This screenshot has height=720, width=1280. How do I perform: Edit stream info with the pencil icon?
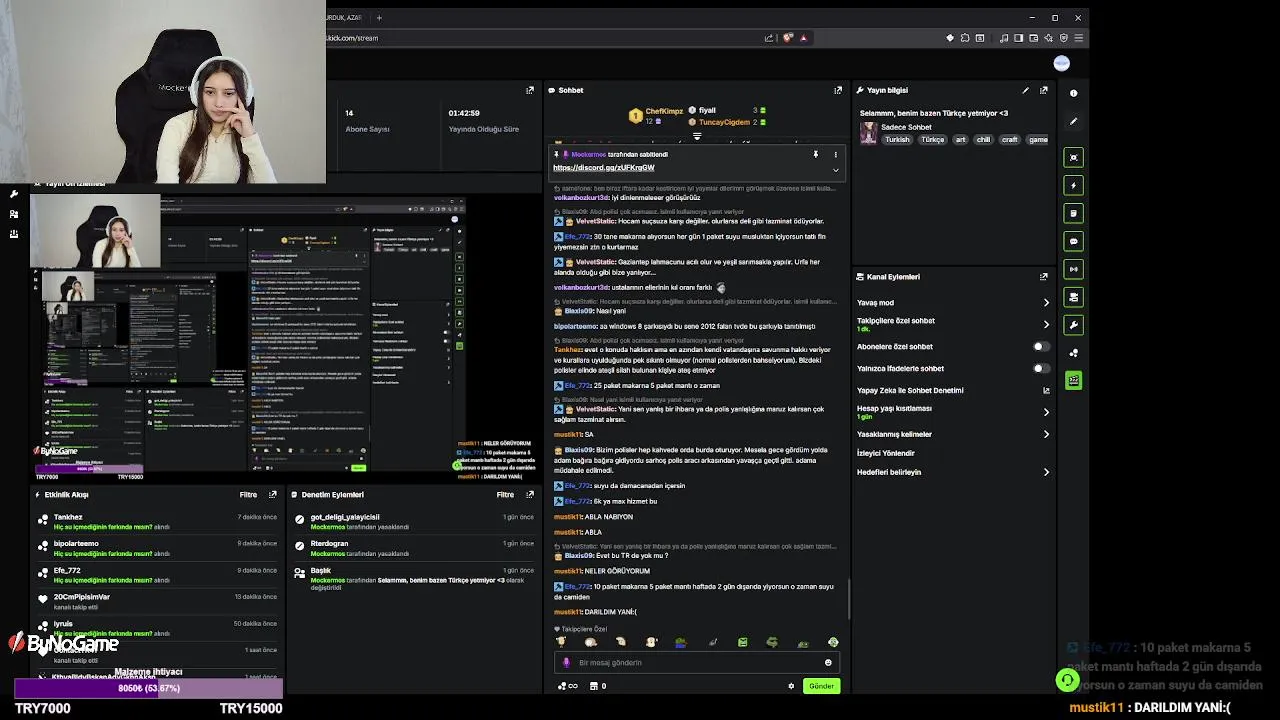click(1025, 90)
